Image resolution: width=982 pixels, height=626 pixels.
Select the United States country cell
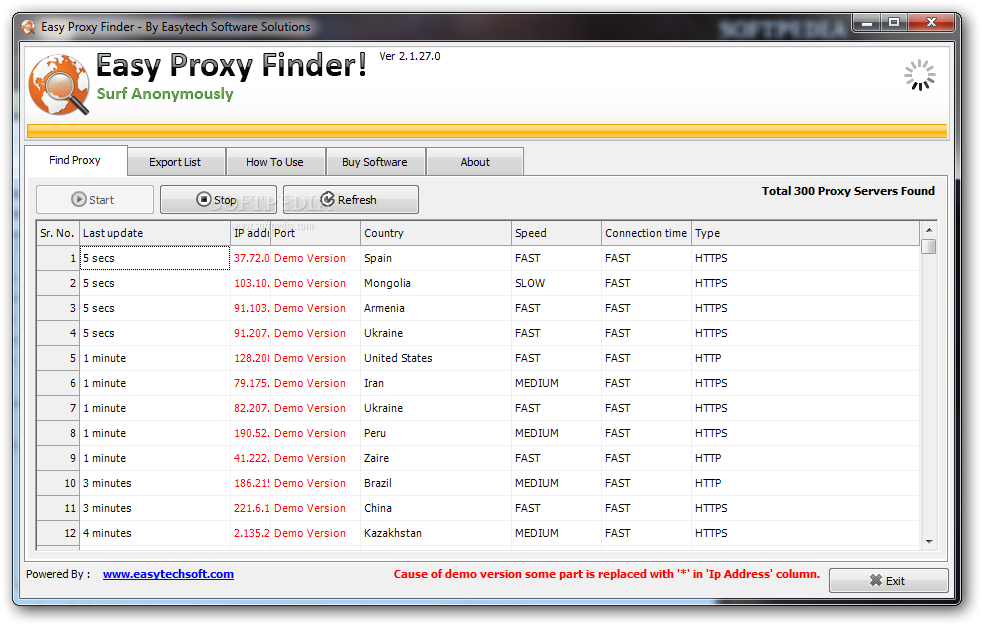coord(436,358)
